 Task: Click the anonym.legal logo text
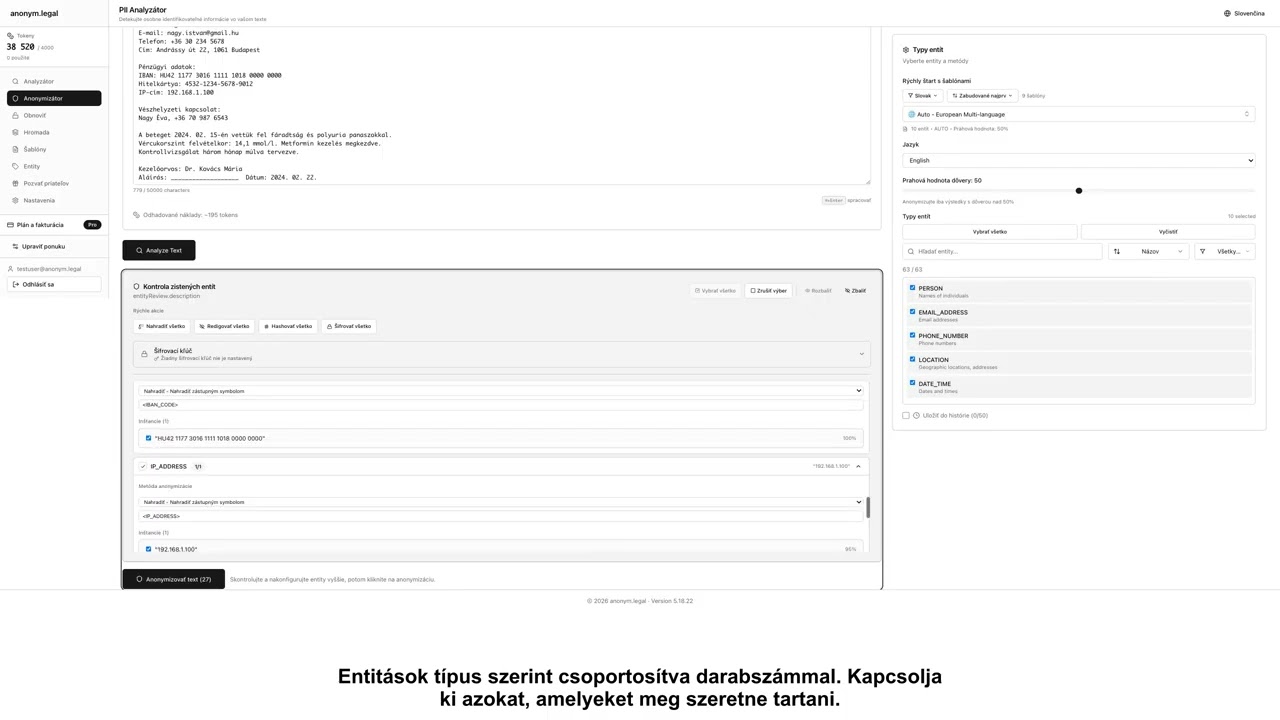click(34, 13)
